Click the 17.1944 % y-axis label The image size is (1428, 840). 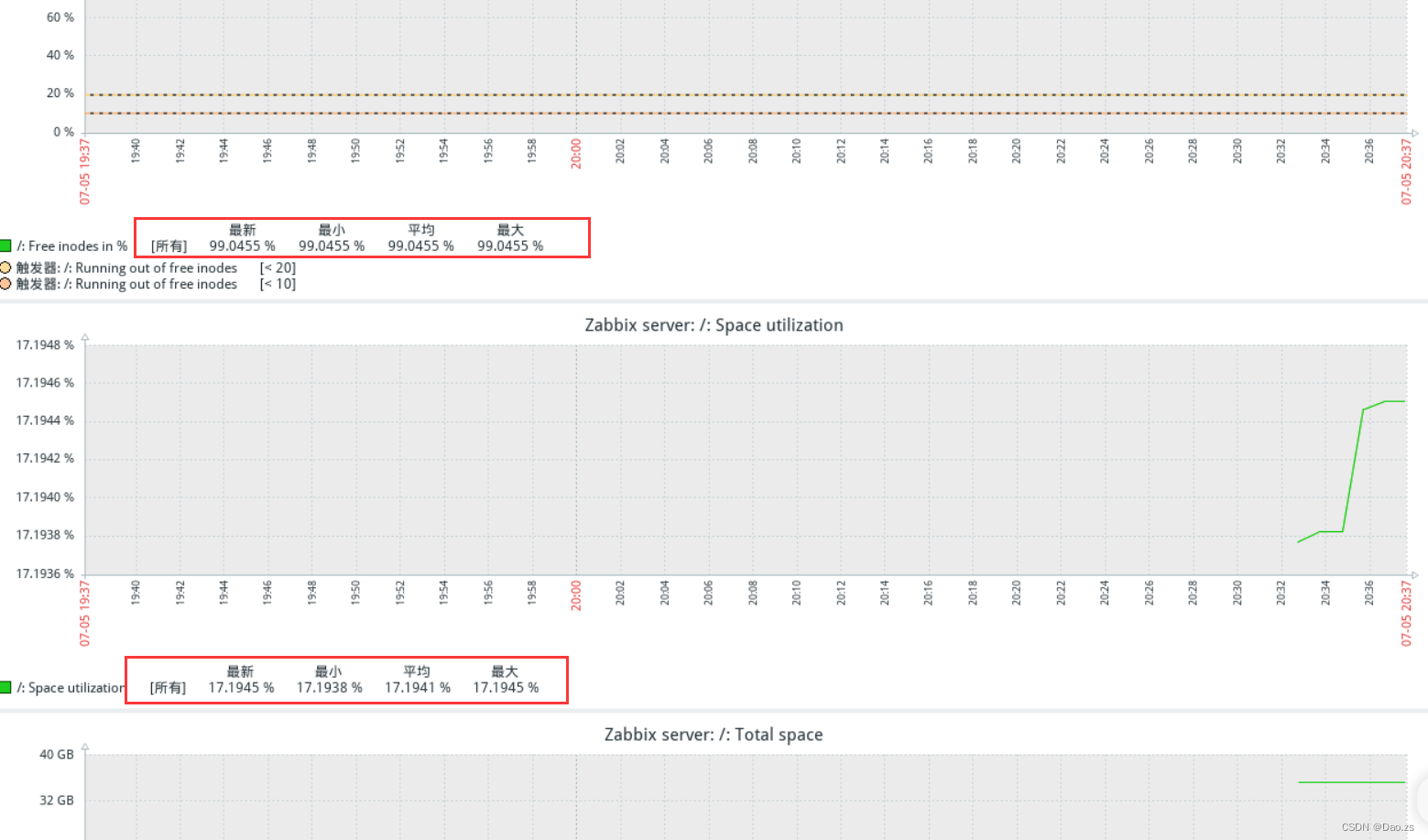pos(45,420)
